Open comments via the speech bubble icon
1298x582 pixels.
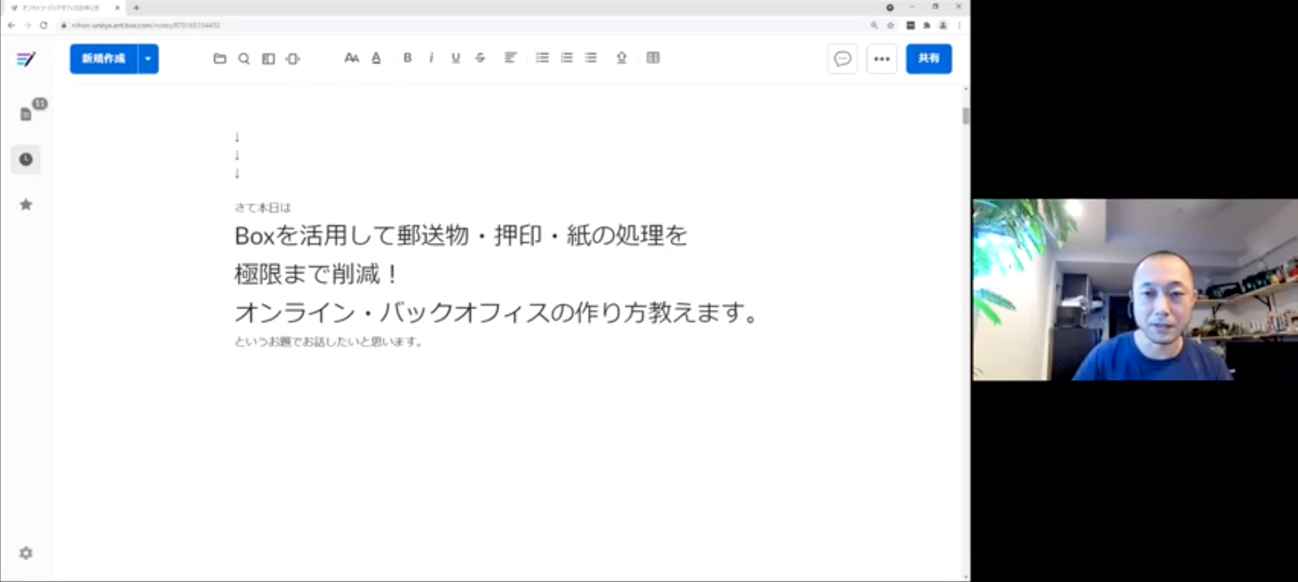pyautogui.click(x=841, y=59)
